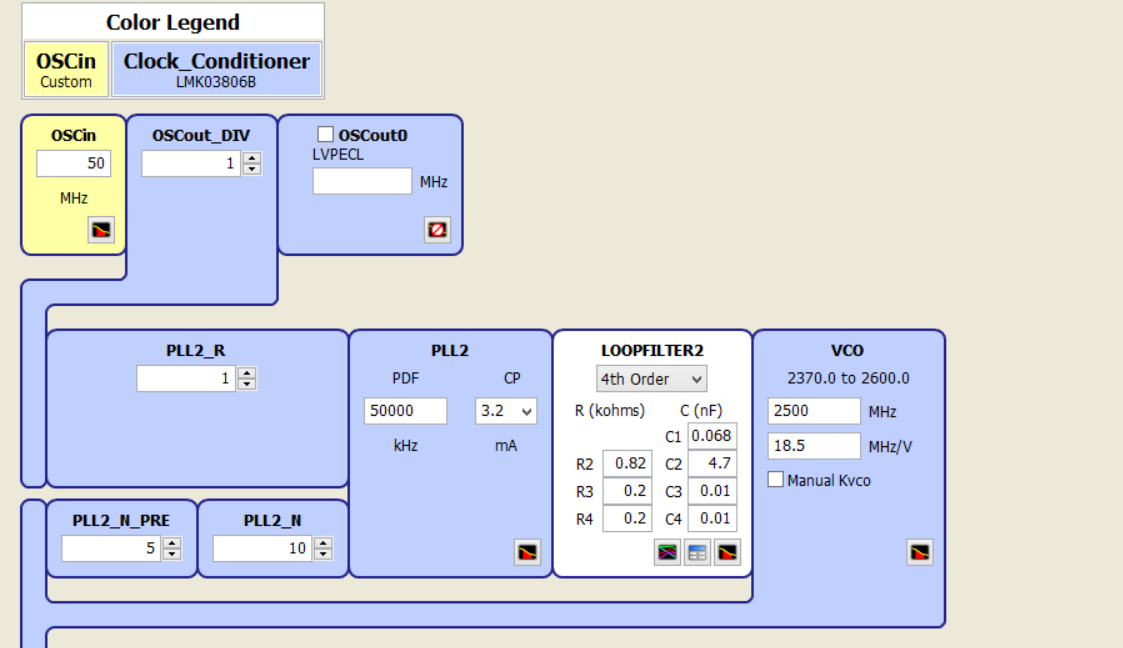
Task: Click the Clock_Conditioner legend swatch
Action: pyautogui.click(x=216, y=69)
